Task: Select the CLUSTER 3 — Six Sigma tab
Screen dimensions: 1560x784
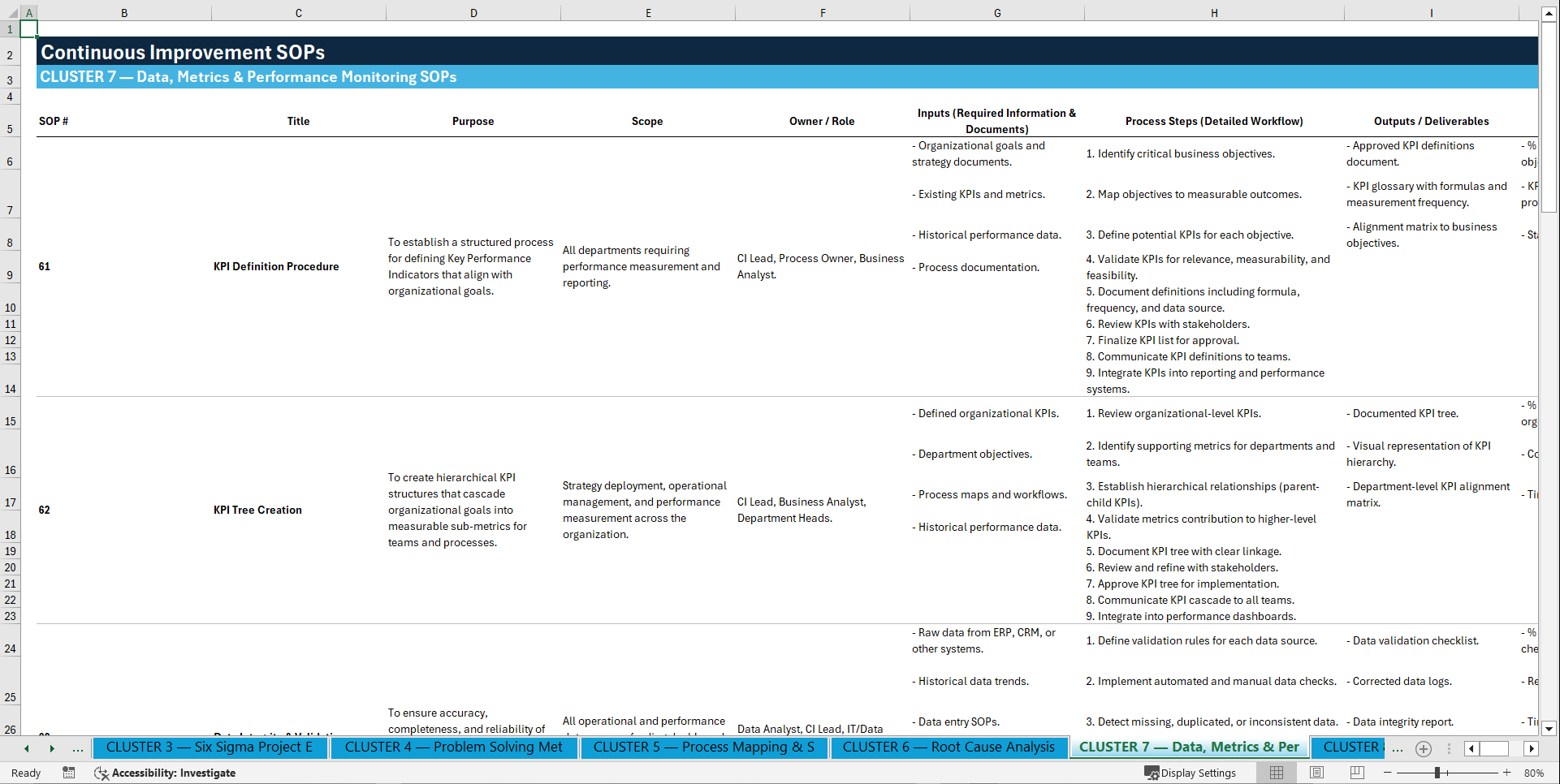Action: pos(210,747)
